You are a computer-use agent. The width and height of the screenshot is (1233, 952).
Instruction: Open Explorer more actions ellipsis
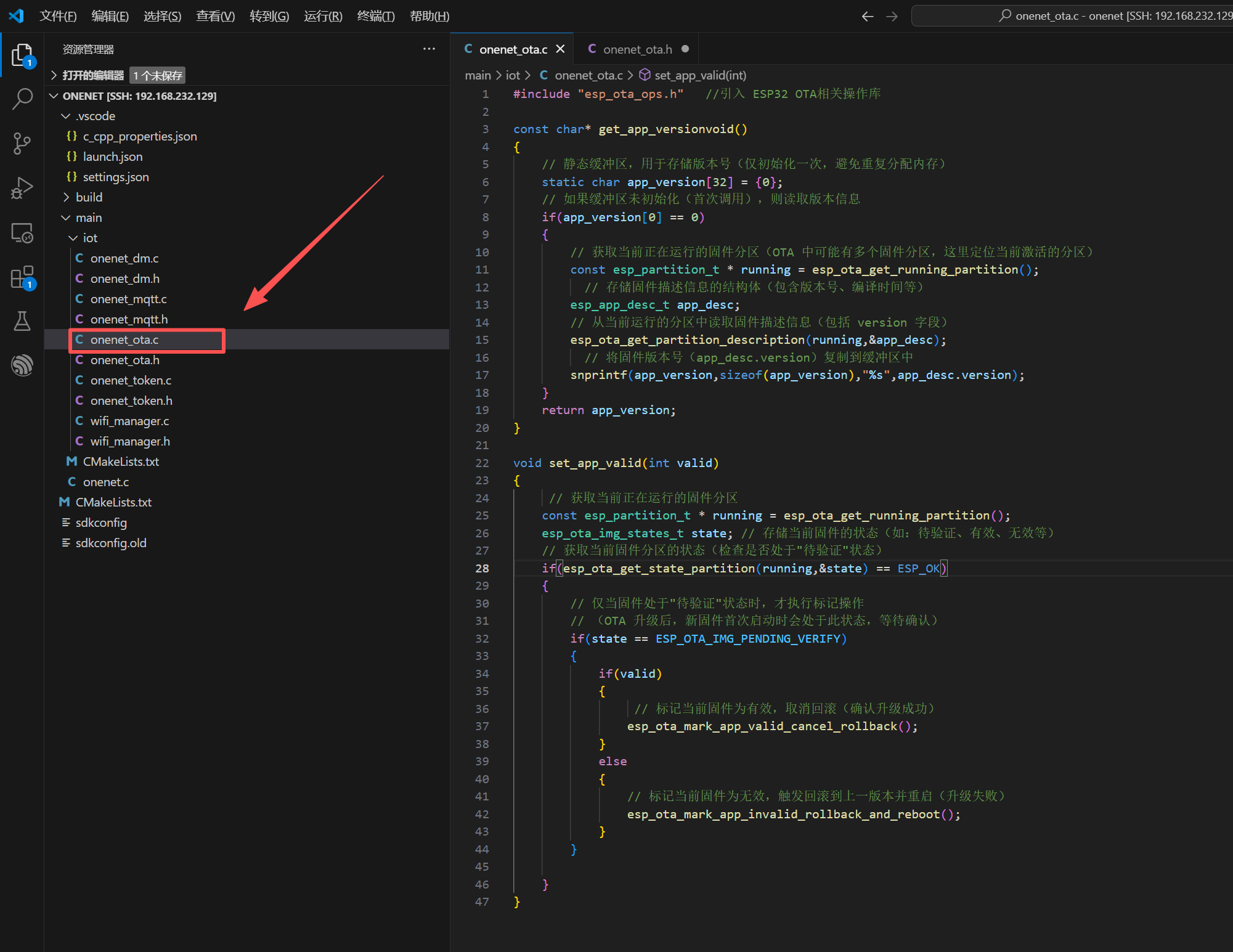tap(429, 49)
